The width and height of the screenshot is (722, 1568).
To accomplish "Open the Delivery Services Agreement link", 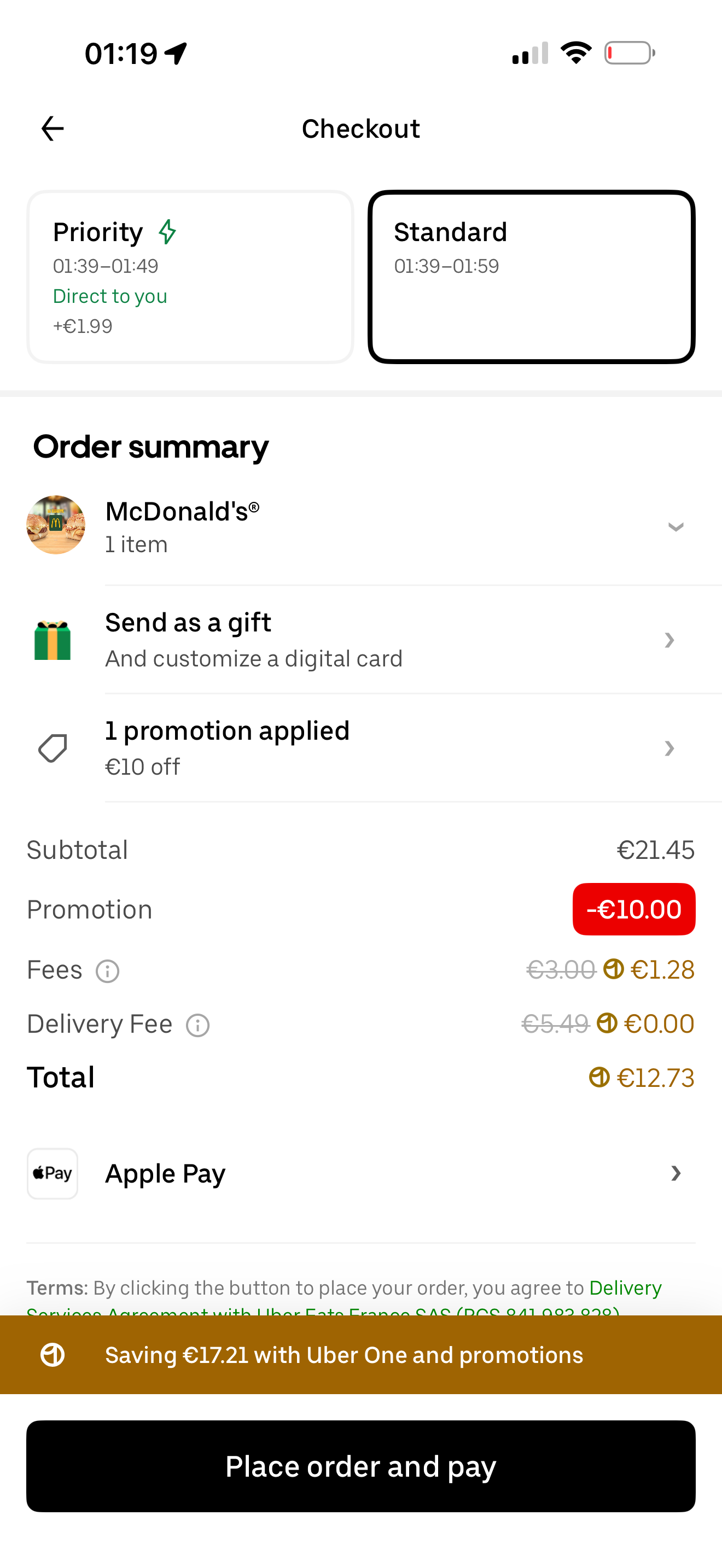I will click(625, 1288).
